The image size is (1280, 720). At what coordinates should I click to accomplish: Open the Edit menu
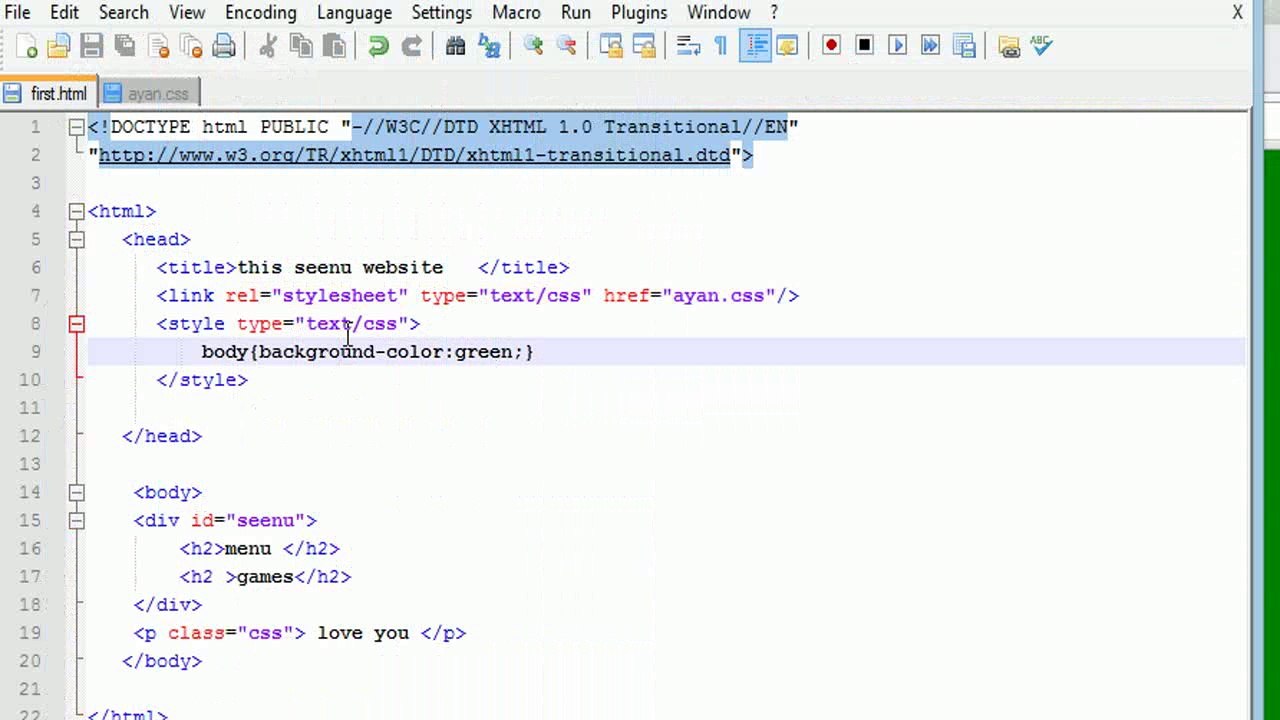[64, 13]
